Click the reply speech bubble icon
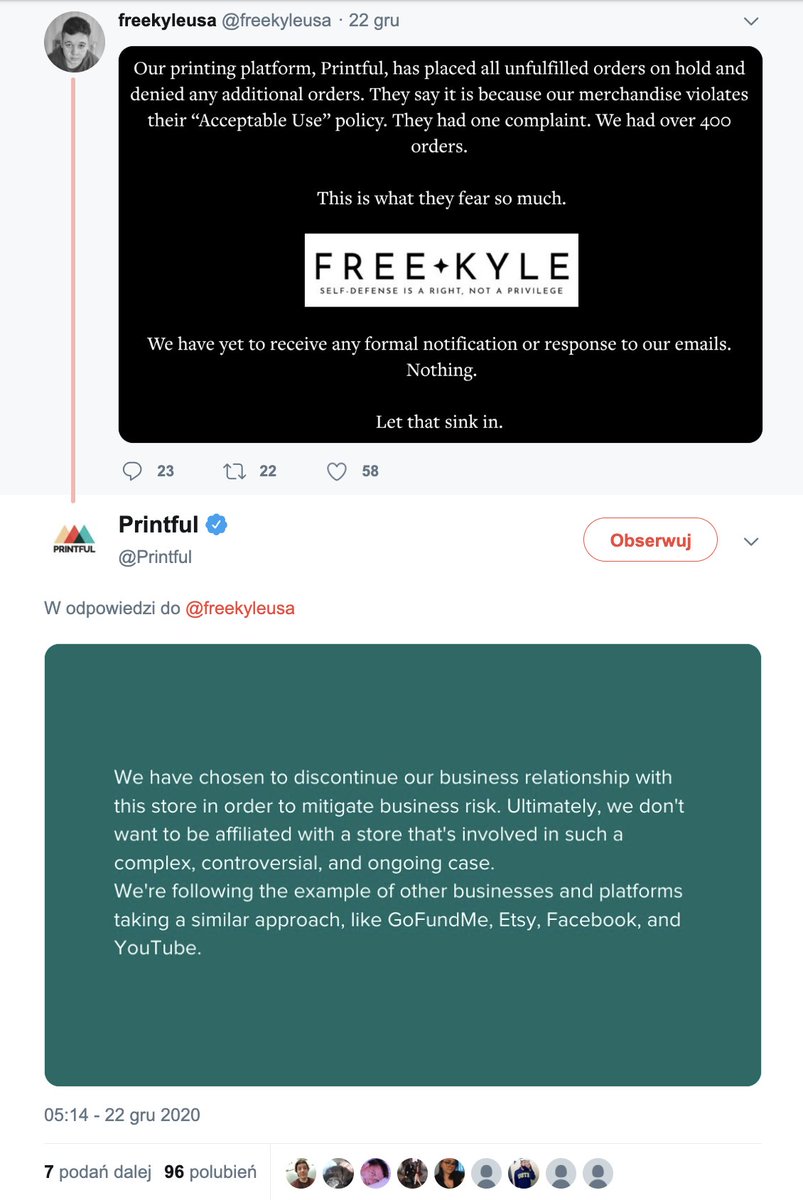This screenshot has width=803, height=1200. coord(133,471)
